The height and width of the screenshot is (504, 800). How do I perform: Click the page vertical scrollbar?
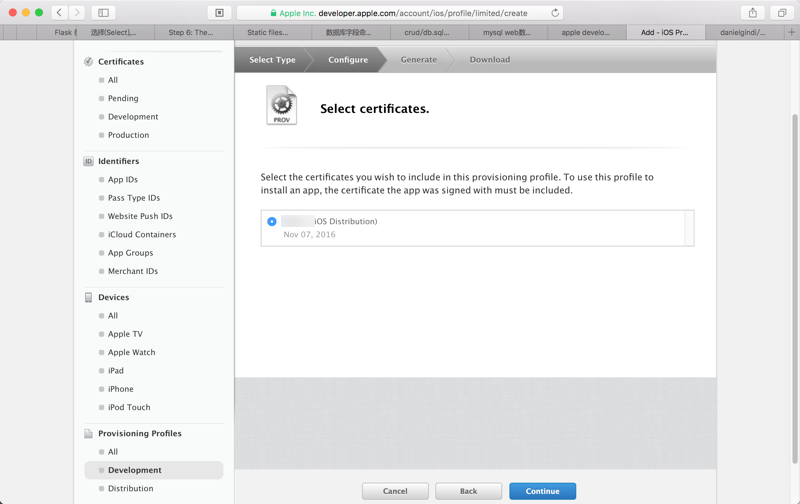click(x=794, y=288)
